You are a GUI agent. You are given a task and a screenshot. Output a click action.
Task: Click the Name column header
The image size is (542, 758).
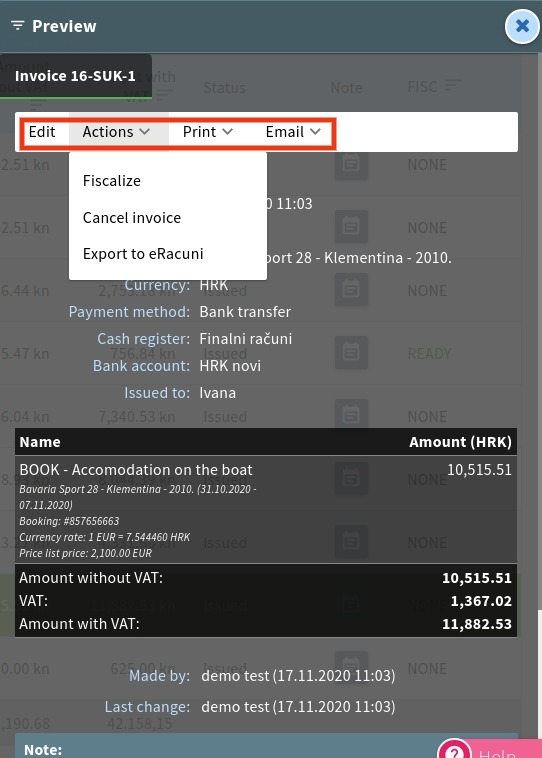pos(40,442)
